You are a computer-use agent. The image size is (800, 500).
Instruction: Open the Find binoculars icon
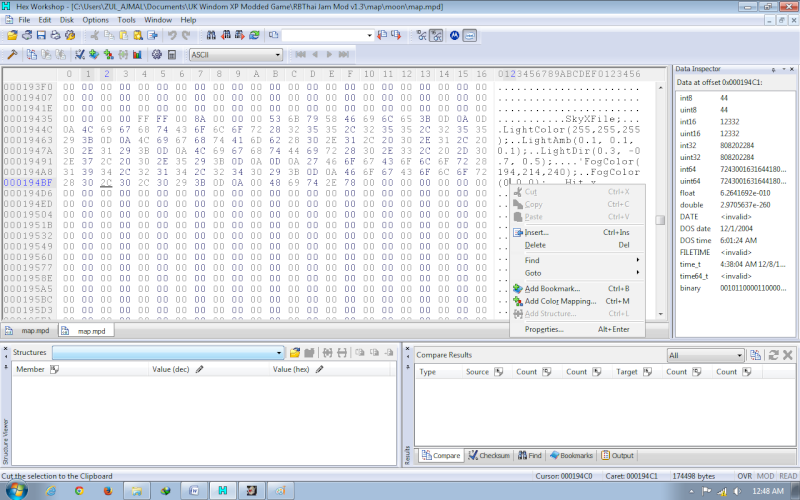coord(211,35)
